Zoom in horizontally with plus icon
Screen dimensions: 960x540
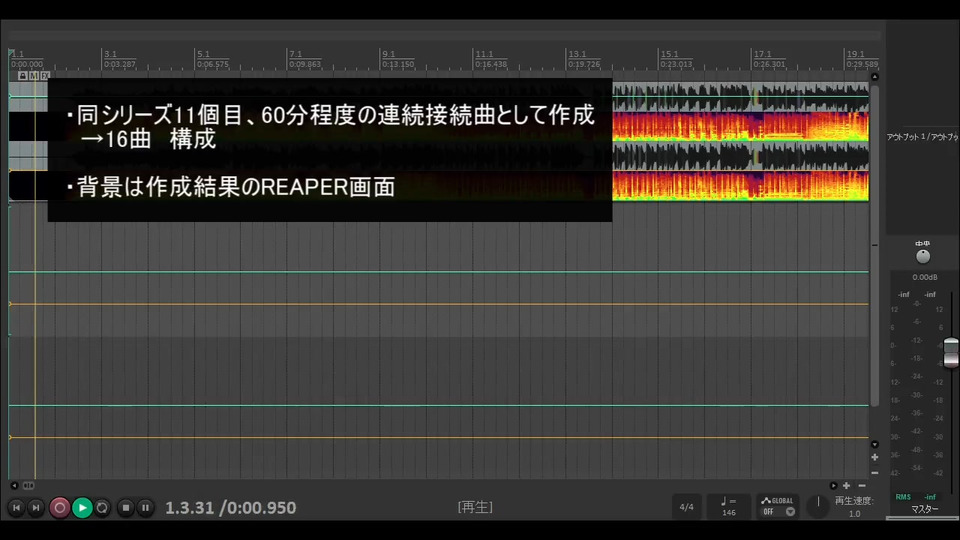coord(846,486)
